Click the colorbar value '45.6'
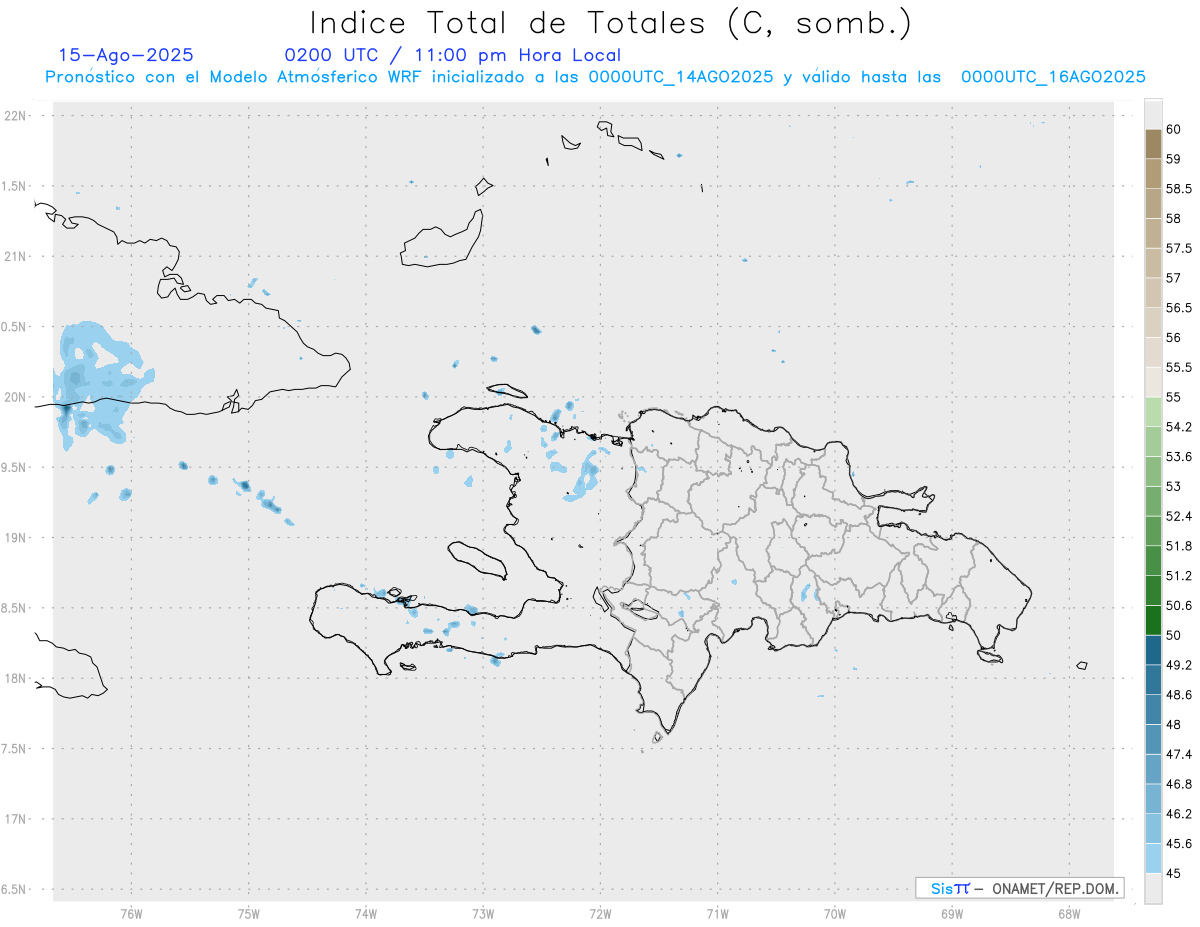This screenshot has height=927, width=1200. [1179, 844]
